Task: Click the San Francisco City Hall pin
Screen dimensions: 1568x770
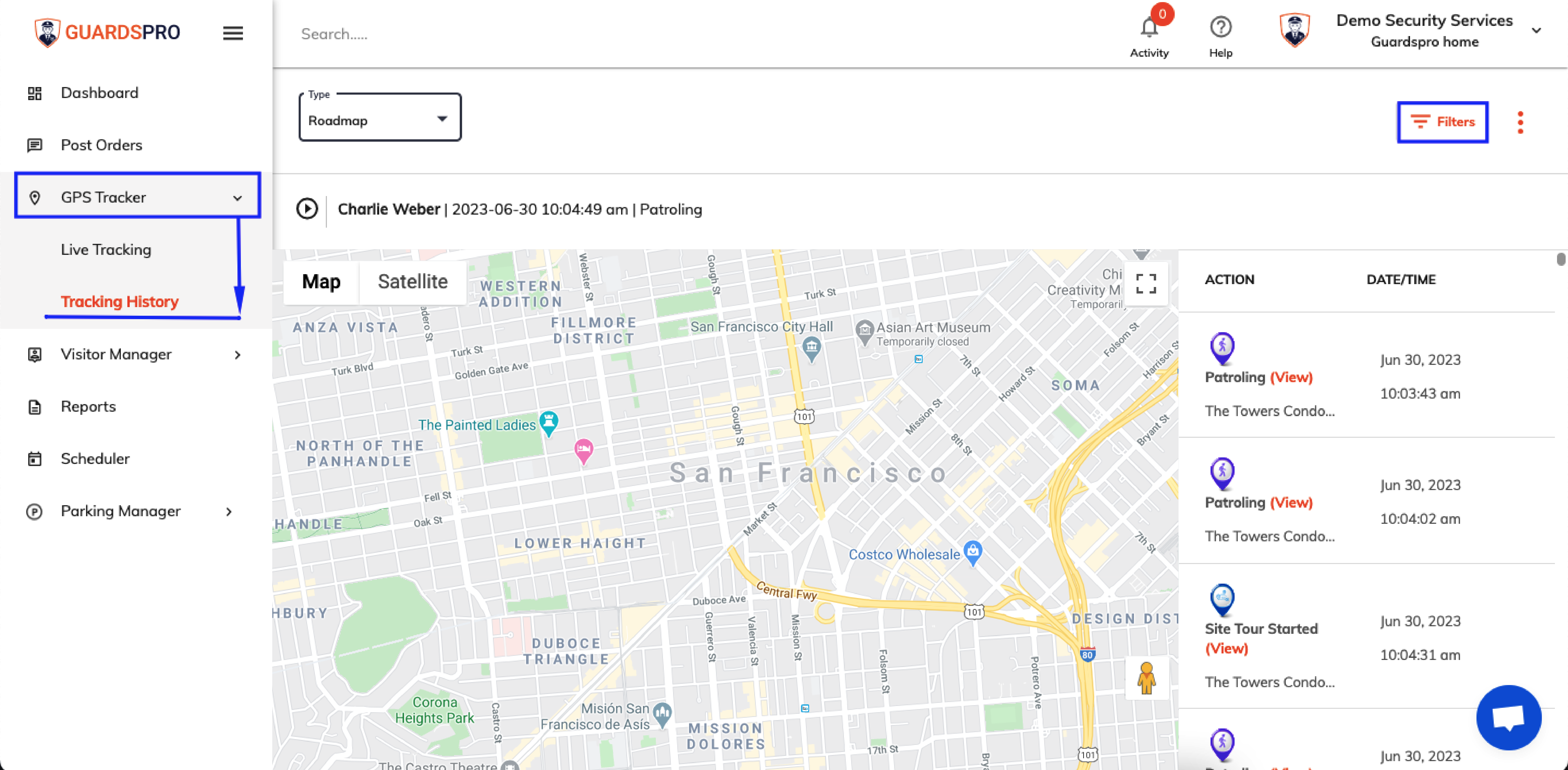Action: click(811, 350)
